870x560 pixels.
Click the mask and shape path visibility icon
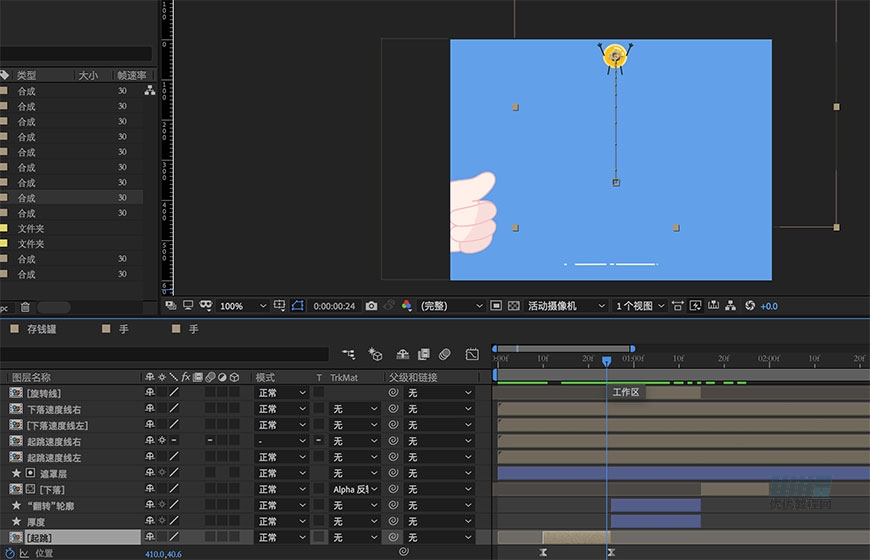[x=297, y=306]
